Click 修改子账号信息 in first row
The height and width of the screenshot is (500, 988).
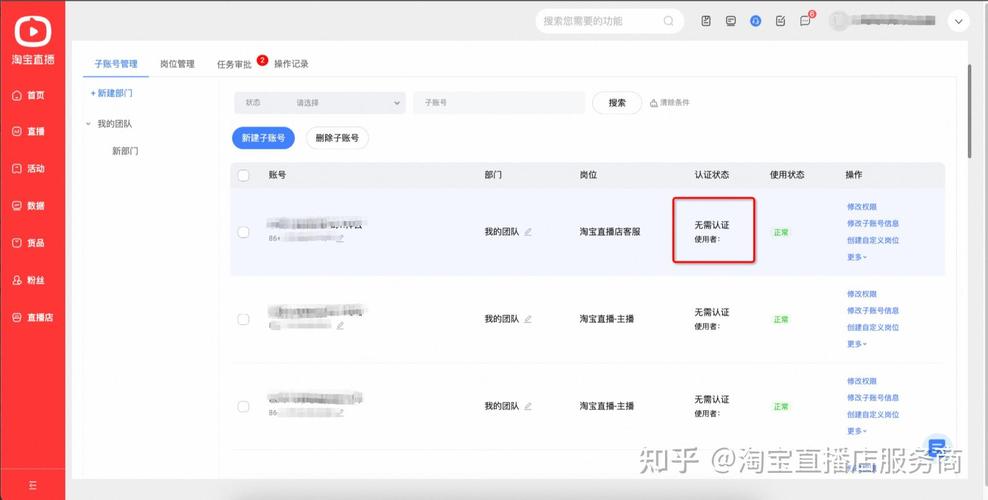tap(873, 224)
